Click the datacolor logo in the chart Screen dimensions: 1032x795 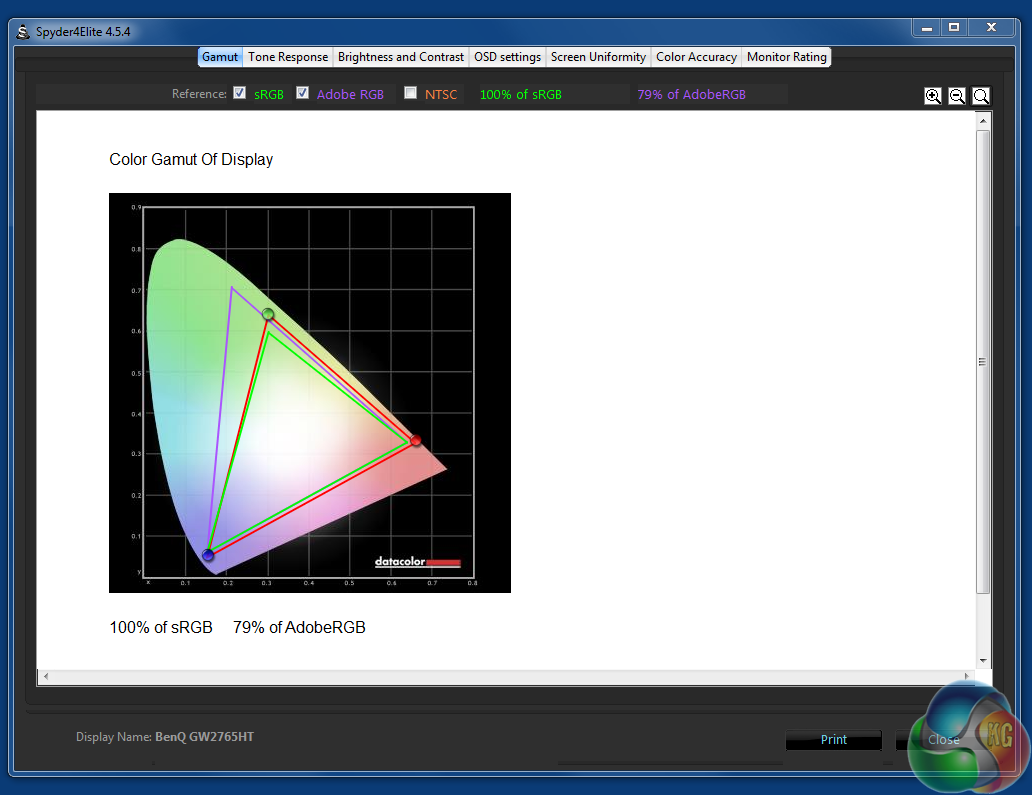pyautogui.click(x=417, y=562)
